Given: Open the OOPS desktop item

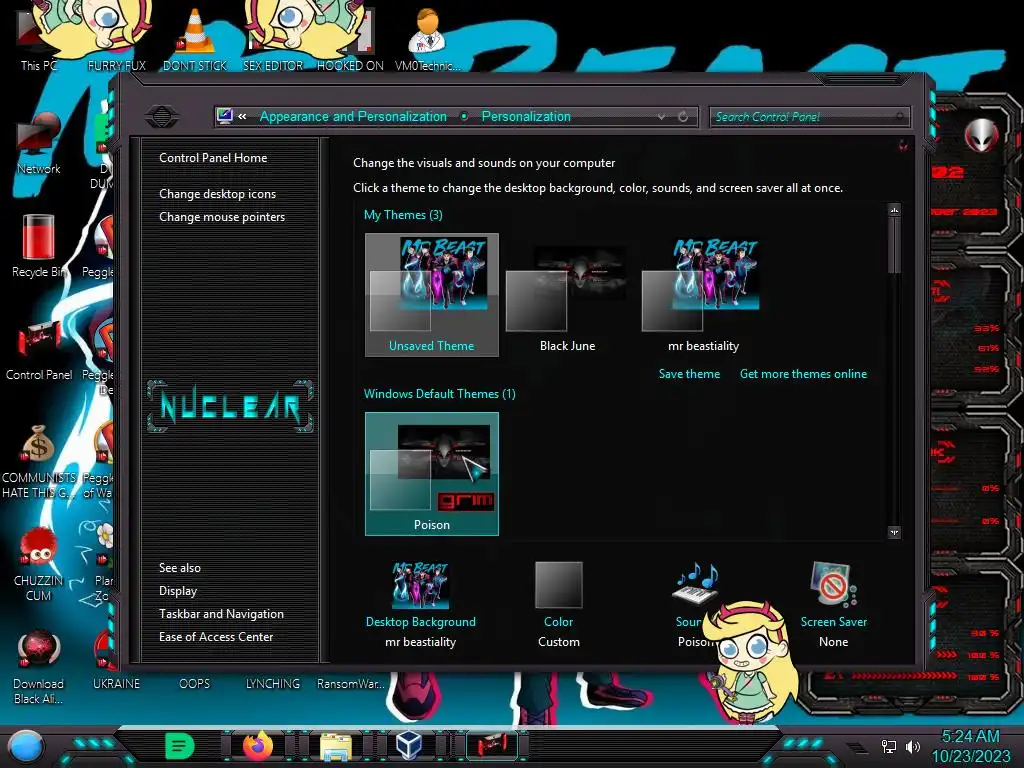Looking at the screenshot, I should (195, 684).
